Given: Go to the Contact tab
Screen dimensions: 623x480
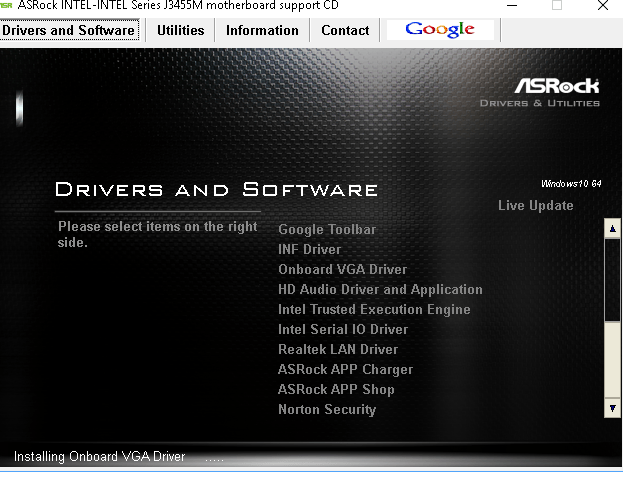Looking at the screenshot, I should point(345,30).
